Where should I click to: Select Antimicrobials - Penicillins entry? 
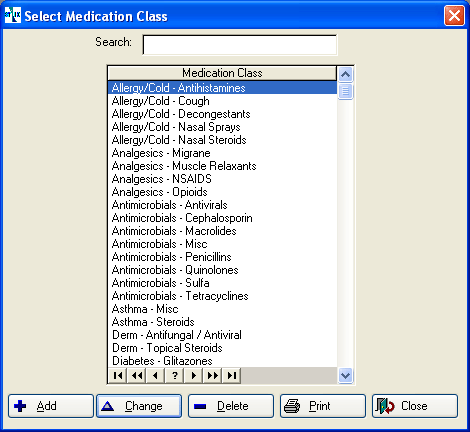[222, 257]
